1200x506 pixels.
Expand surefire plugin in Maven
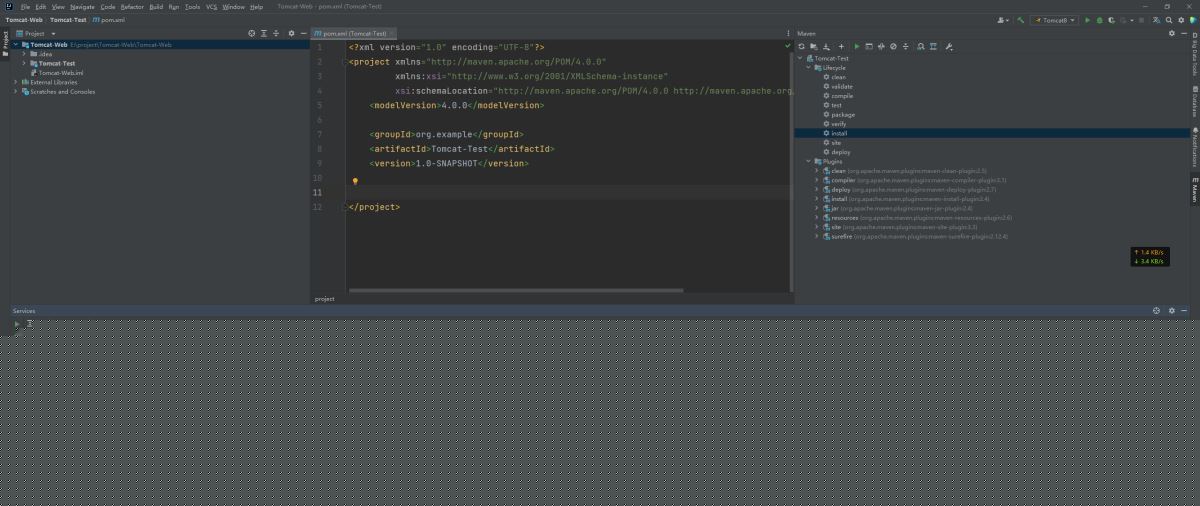(x=817, y=237)
